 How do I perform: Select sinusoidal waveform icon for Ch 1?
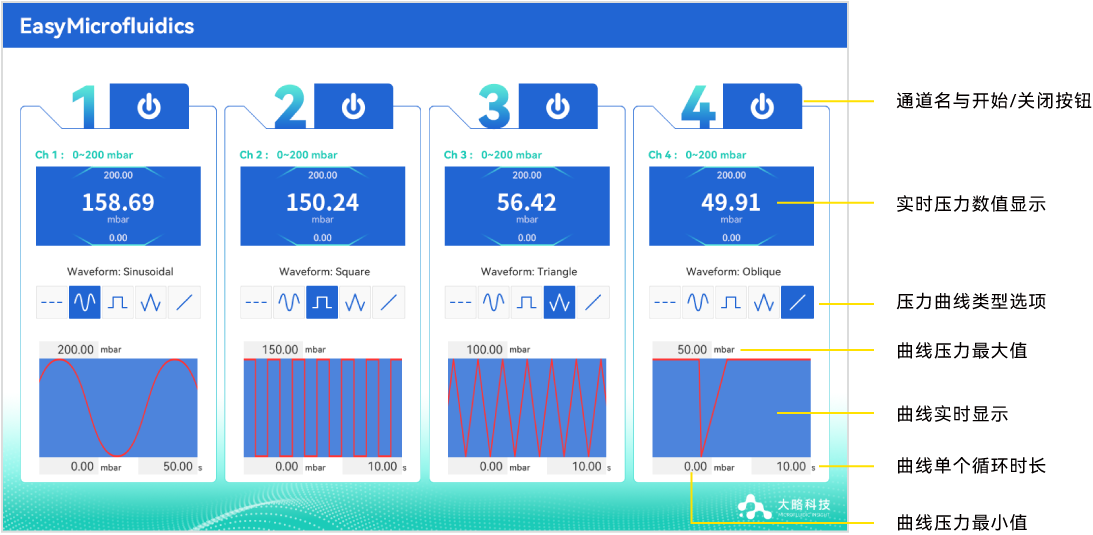point(84,302)
